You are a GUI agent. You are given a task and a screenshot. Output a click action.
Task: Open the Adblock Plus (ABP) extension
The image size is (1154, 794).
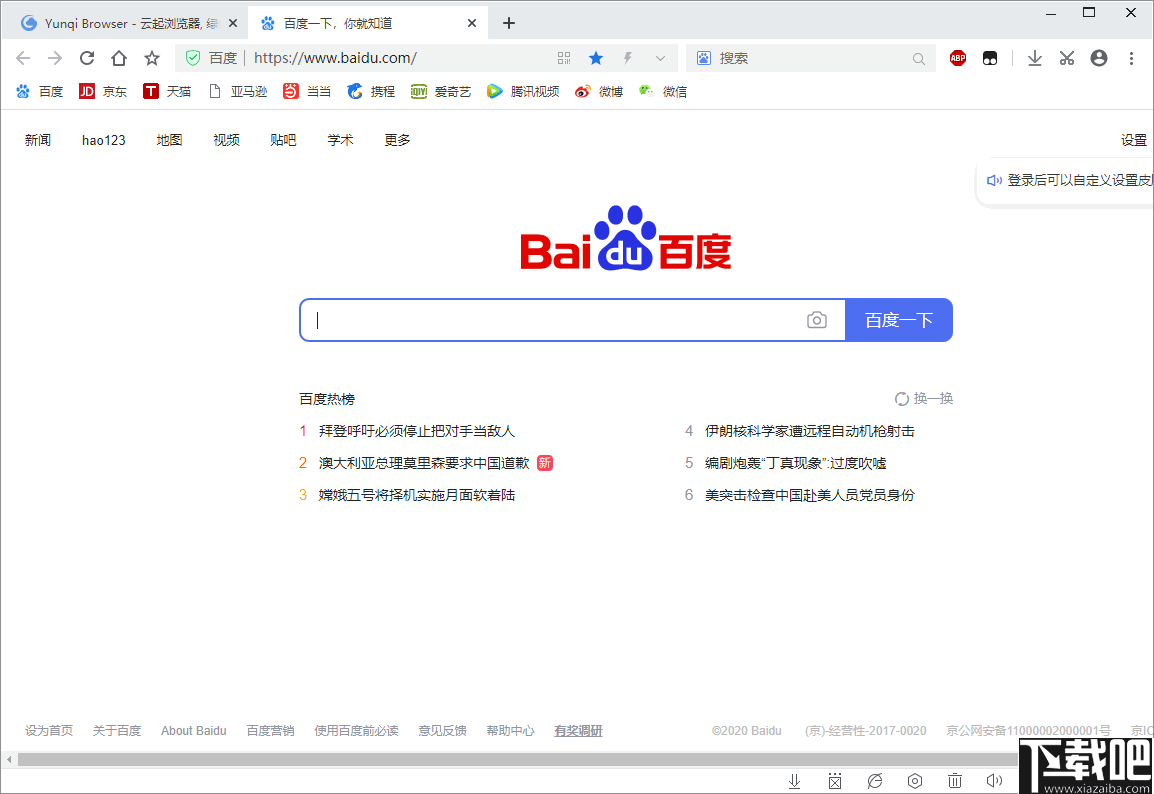pos(957,58)
